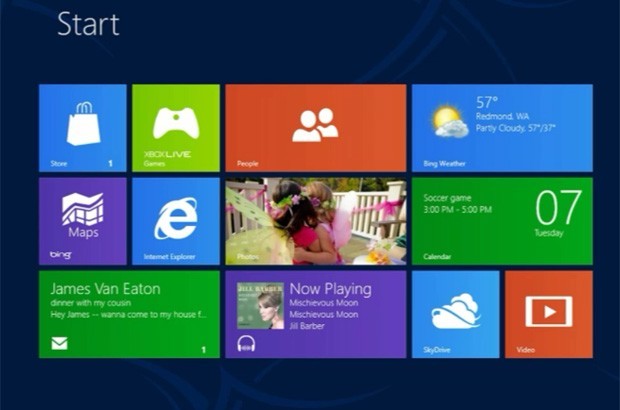620x410 pixels.
Task: Click the 'Bing Weather' label
Action: tap(444, 163)
